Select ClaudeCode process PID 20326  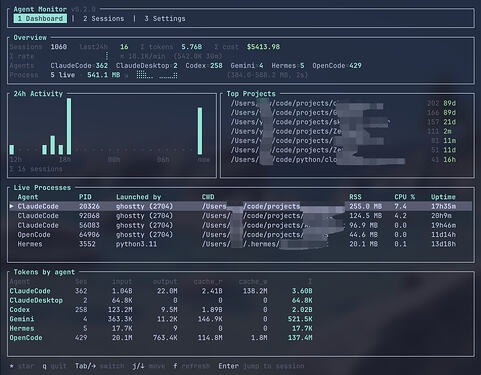pyautogui.click(x=241, y=206)
